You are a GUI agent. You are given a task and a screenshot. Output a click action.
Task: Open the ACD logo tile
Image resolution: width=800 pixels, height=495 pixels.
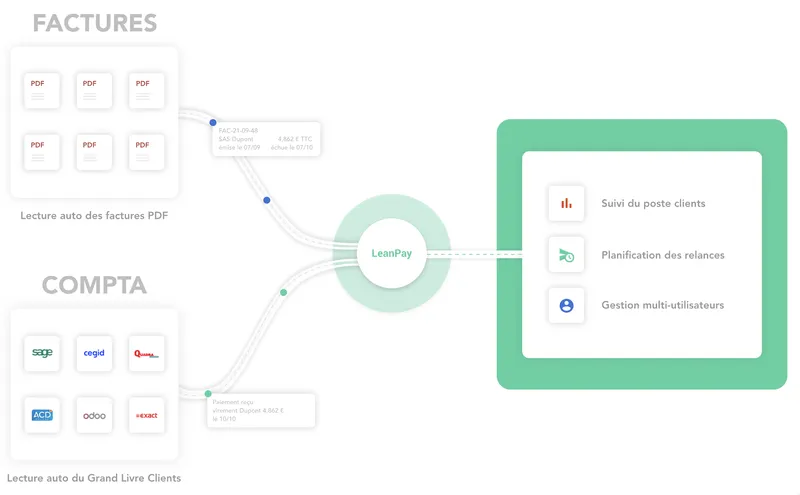pos(42,415)
